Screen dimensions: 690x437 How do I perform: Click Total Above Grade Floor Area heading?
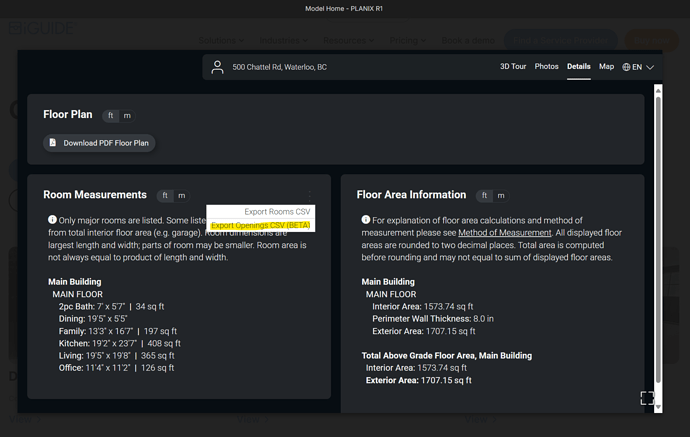pos(447,356)
